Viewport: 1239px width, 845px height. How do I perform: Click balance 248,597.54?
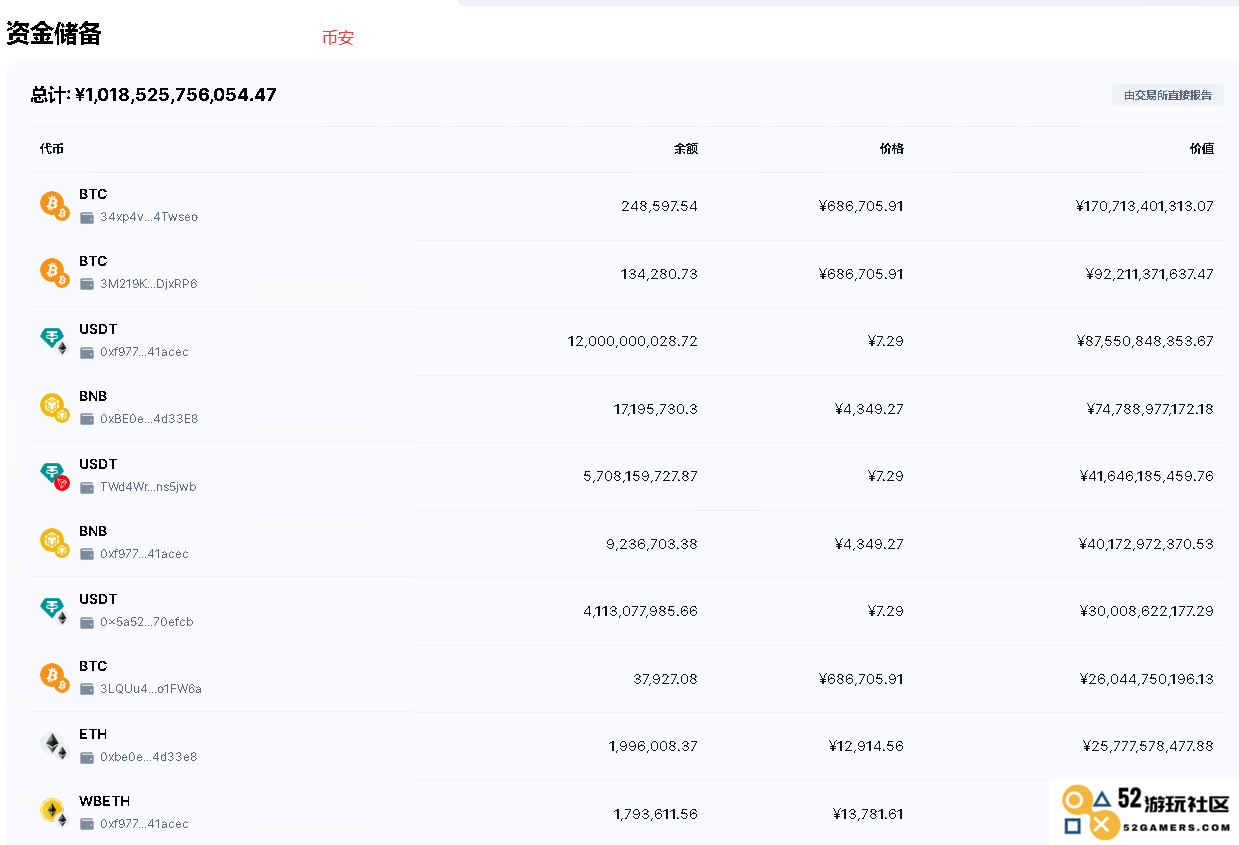[659, 206]
